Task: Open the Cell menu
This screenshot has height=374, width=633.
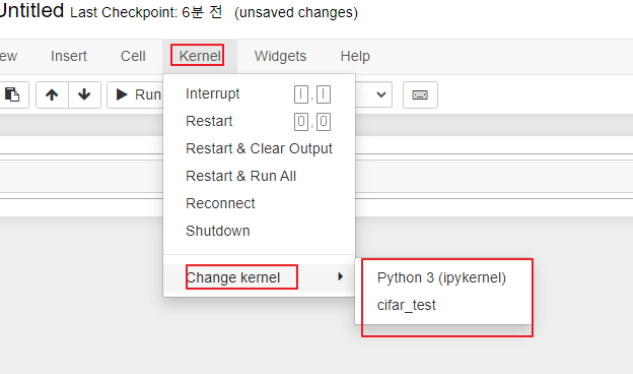Action: tap(133, 56)
